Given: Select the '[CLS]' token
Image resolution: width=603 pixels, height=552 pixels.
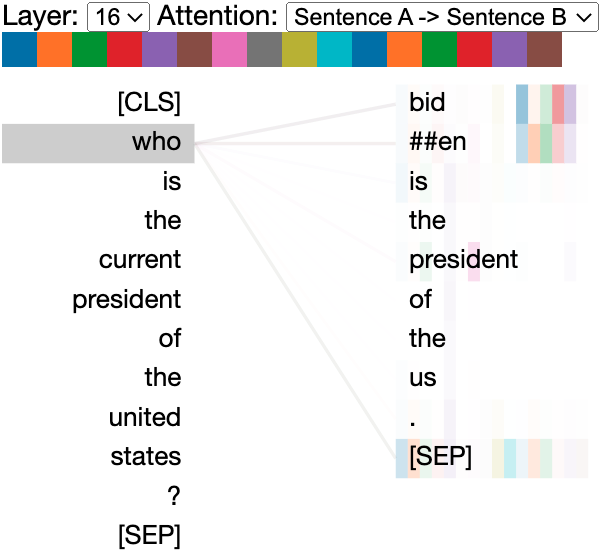Looking at the screenshot, I should tap(149, 102).
